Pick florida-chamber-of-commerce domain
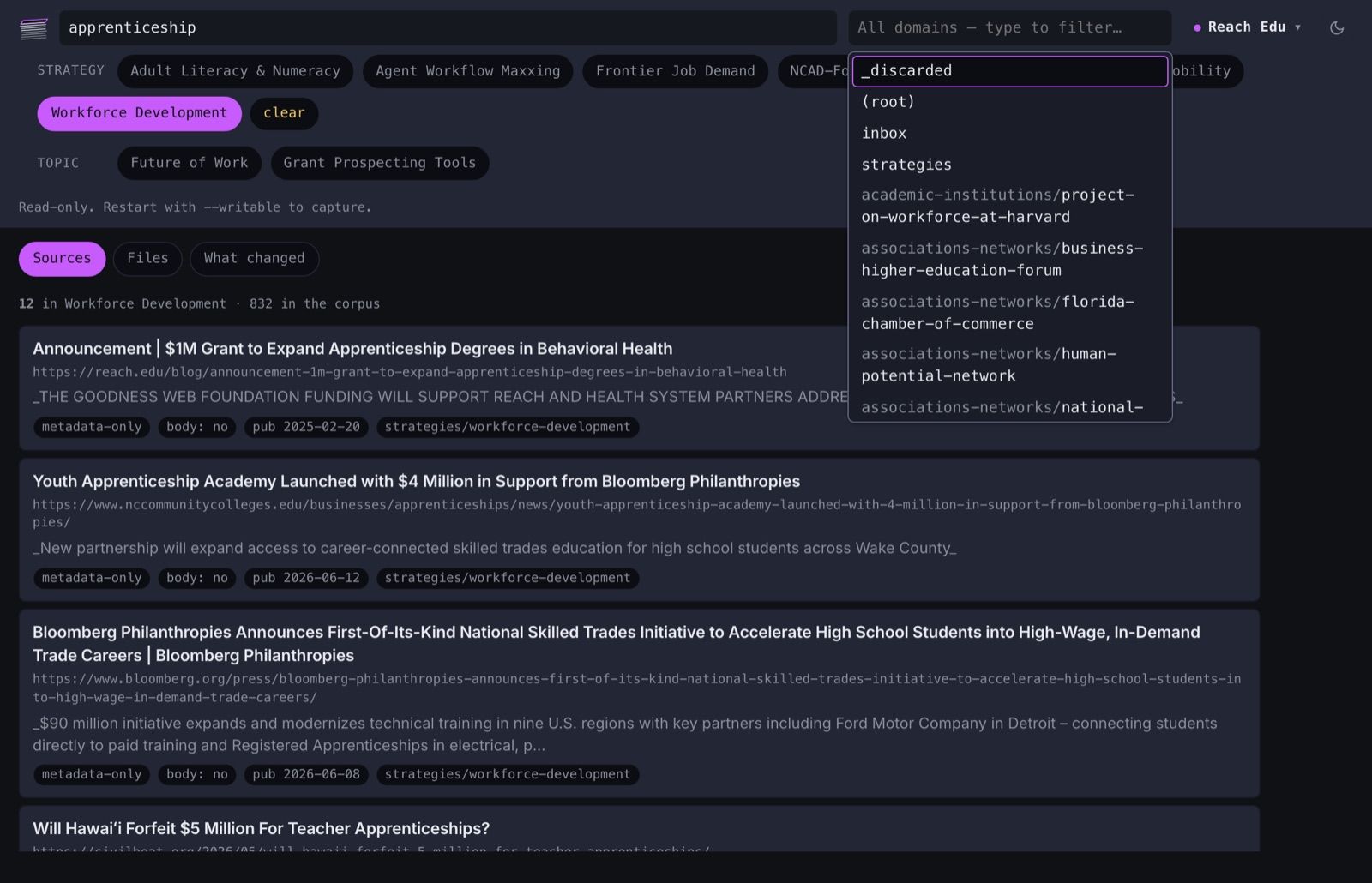1372x883 pixels. coord(1009,313)
